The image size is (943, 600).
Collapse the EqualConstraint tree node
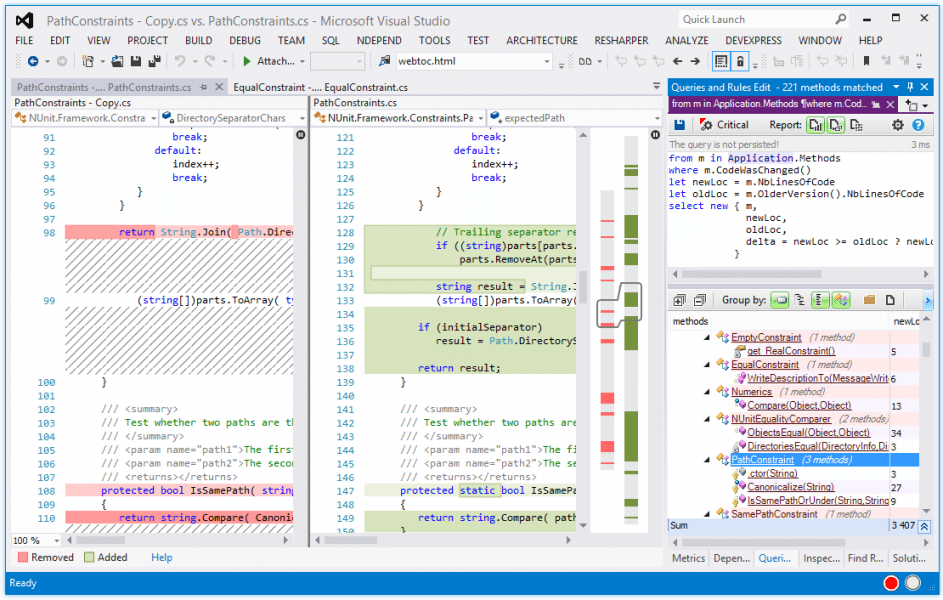click(707, 365)
